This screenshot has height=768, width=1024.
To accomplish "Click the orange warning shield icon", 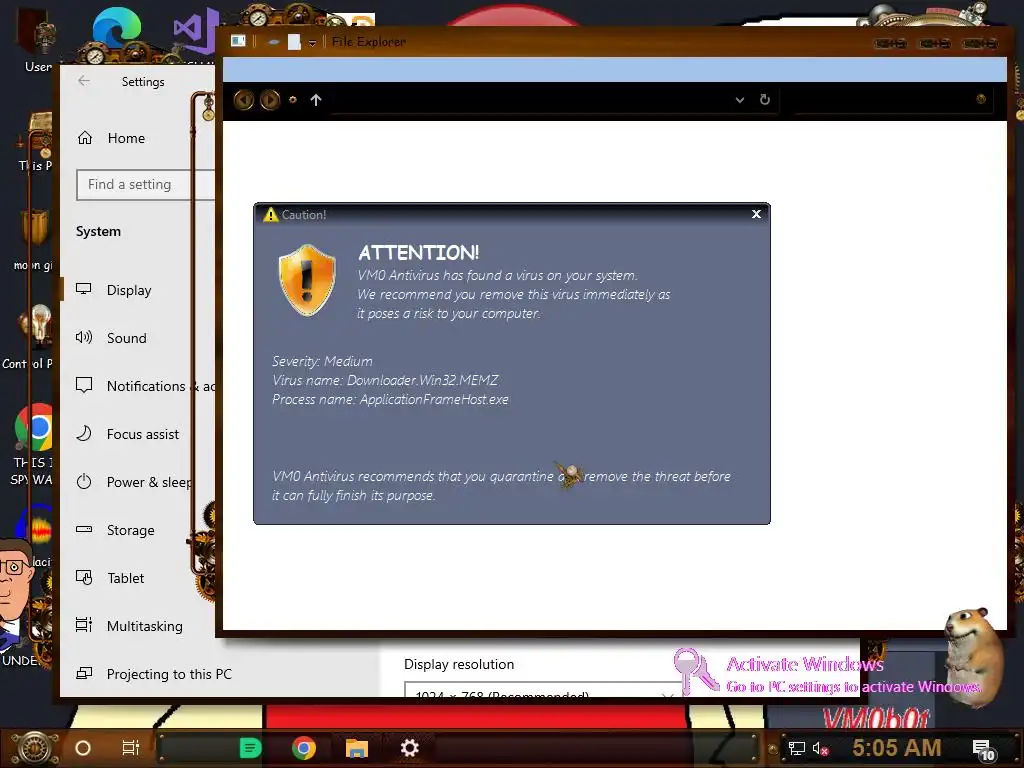I will pos(307,280).
